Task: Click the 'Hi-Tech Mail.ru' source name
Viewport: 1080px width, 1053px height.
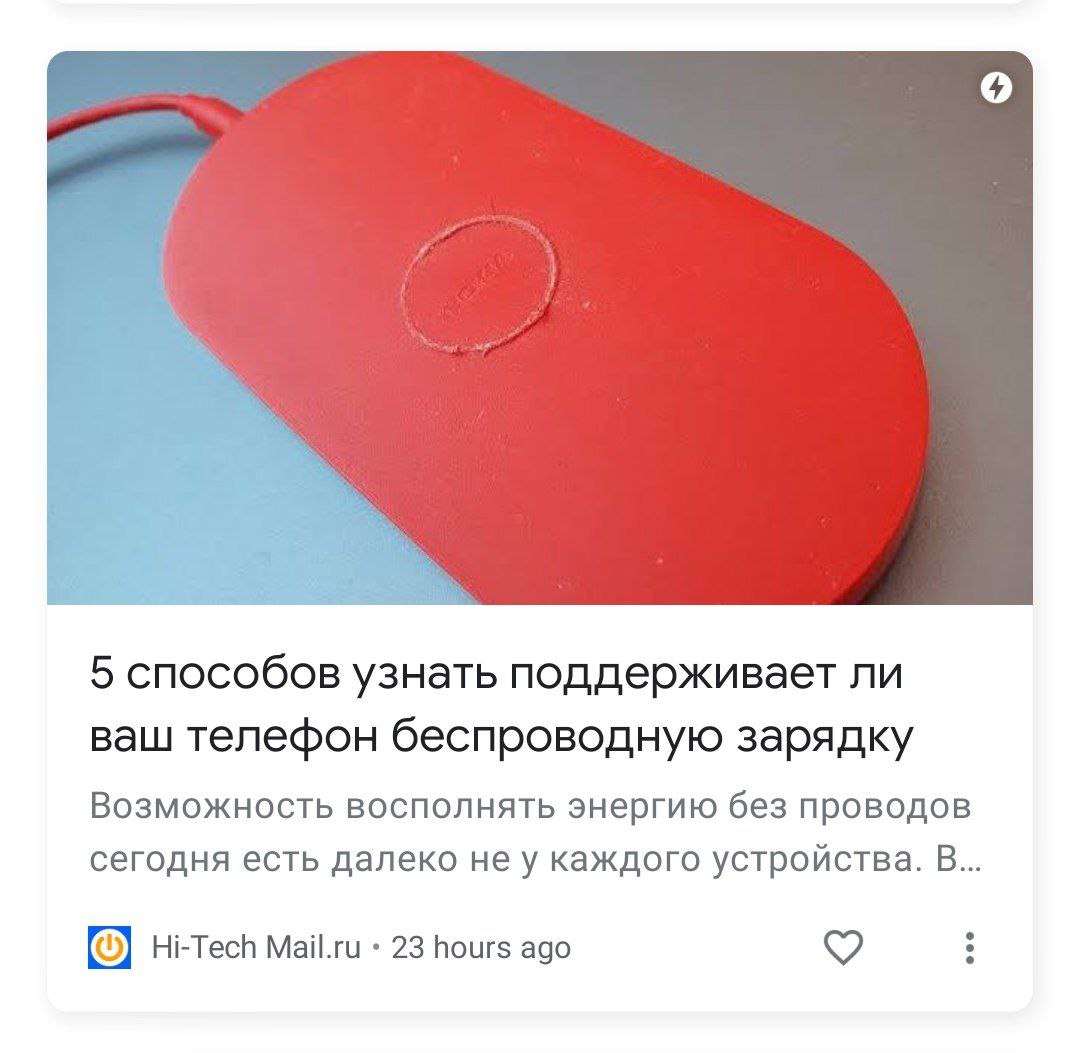Action: (256, 948)
